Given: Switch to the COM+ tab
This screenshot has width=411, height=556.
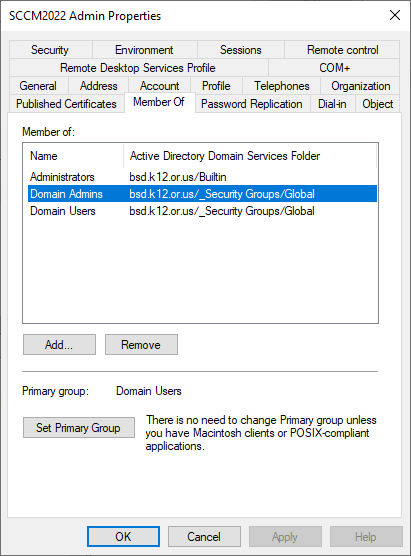Looking at the screenshot, I should 334,68.
